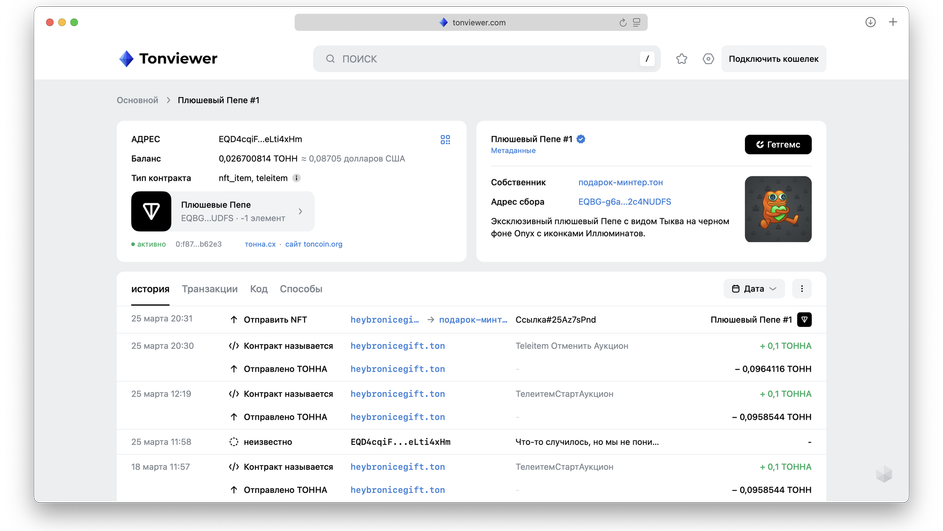Image resolution: width=943 pixels, height=531 pixels.
Task: Click info icon next to nft_item, teleitem
Action: (x=296, y=178)
